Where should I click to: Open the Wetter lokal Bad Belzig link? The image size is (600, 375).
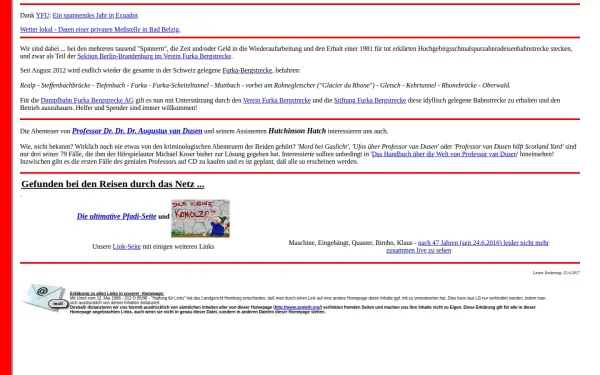pyautogui.click(x=100, y=29)
